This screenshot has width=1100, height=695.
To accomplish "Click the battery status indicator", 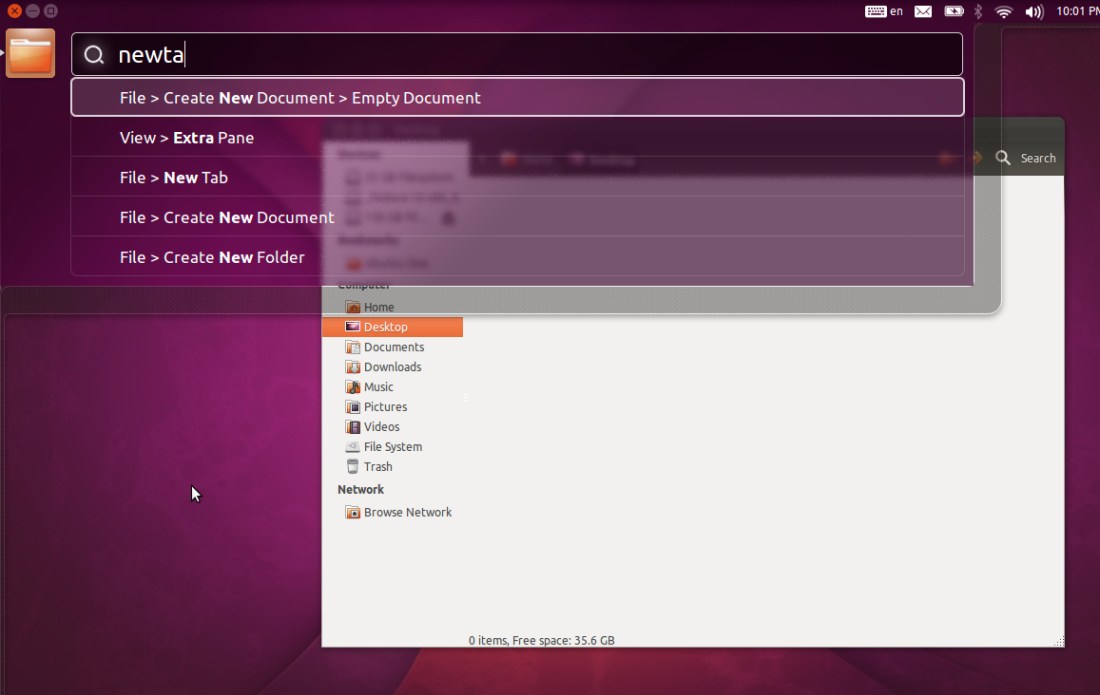I will [x=953, y=11].
